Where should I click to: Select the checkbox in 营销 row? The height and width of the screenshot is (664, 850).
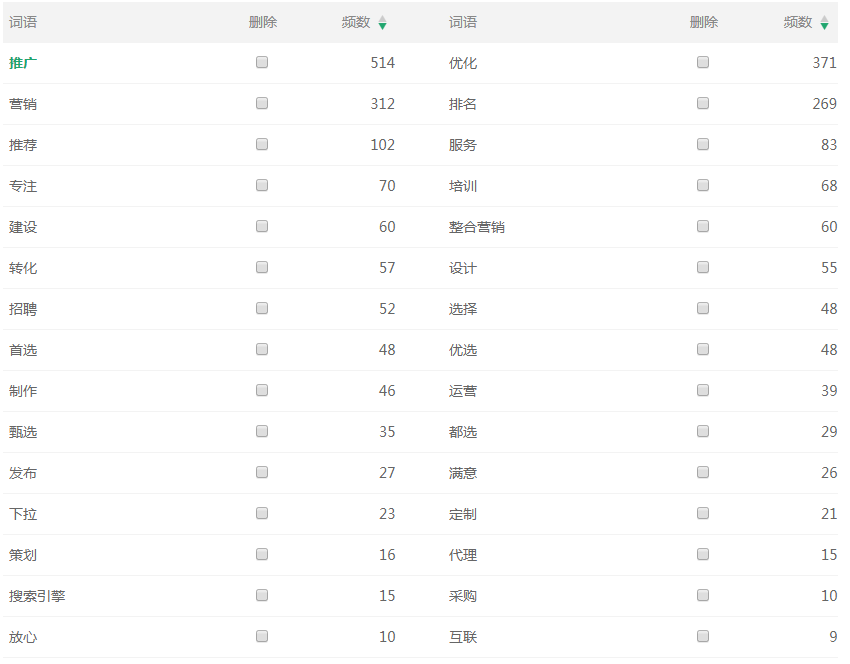click(x=262, y=103)
